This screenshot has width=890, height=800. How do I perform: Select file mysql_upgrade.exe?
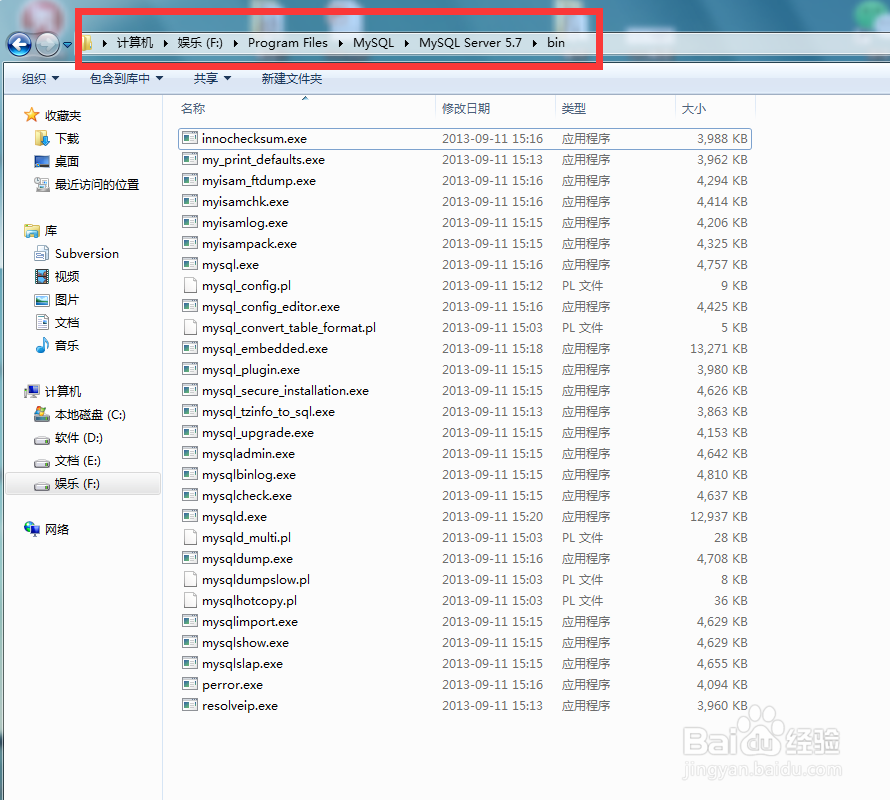(x=258, y=433)
